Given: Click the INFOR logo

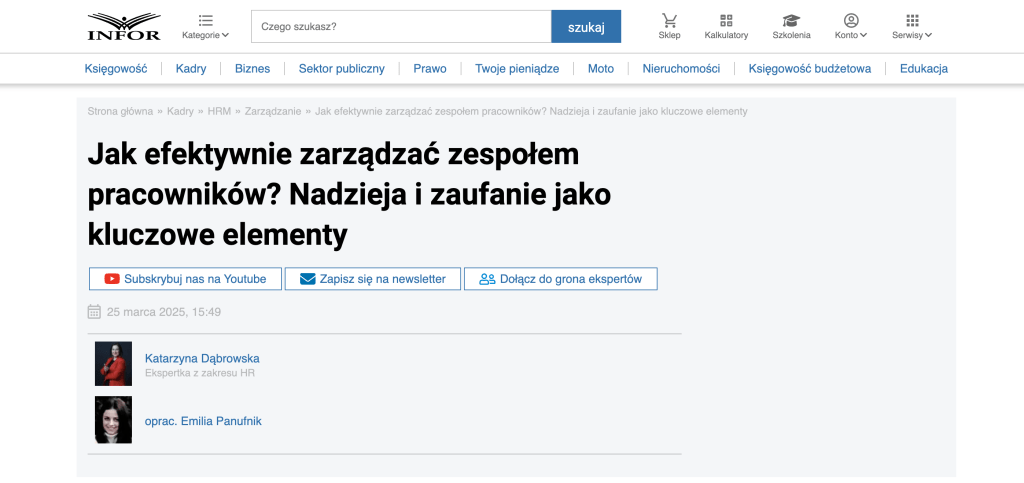Looking at the screenshot, I should coord(123,26).
